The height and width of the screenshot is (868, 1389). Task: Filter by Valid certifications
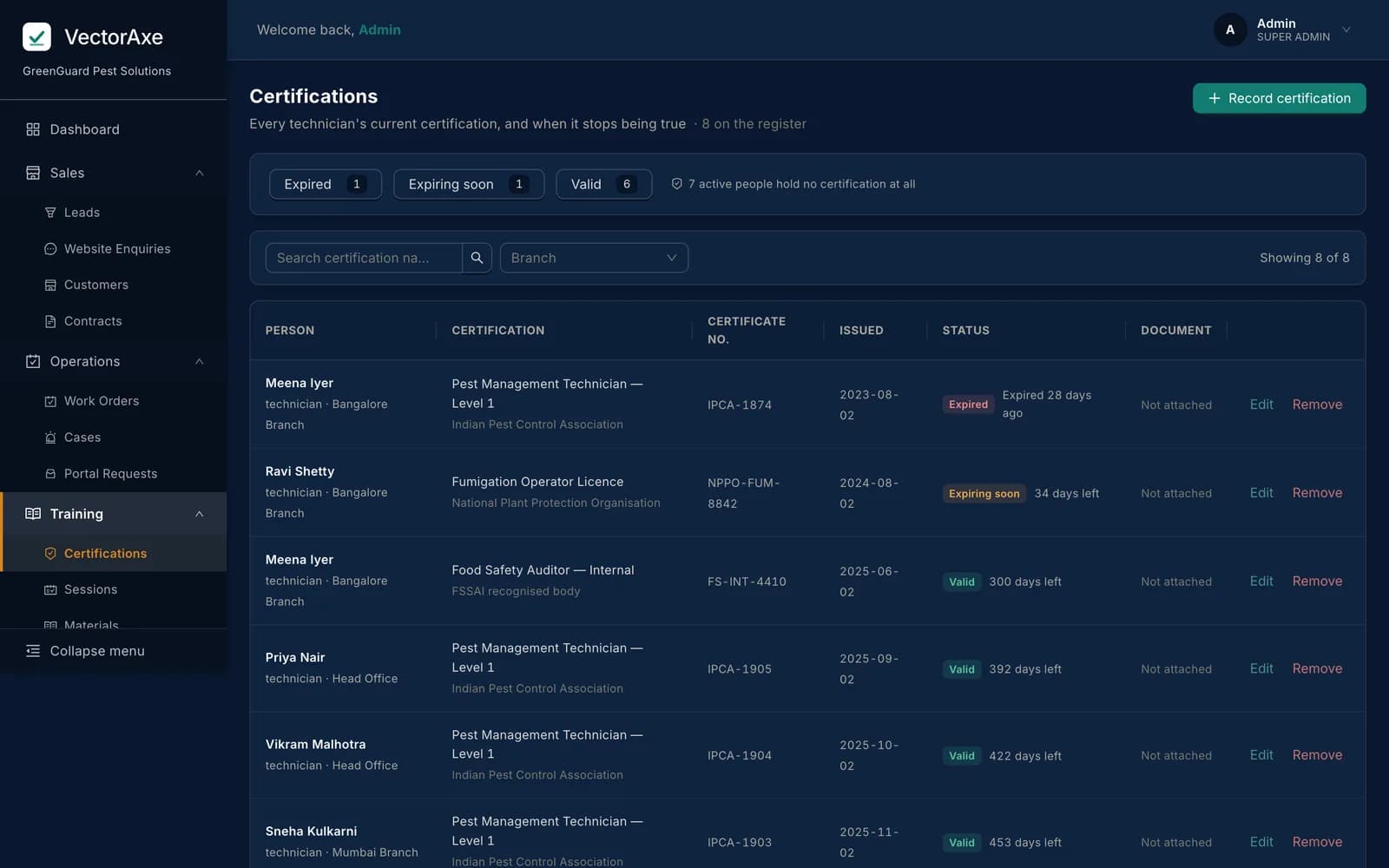tap(604, 184)
